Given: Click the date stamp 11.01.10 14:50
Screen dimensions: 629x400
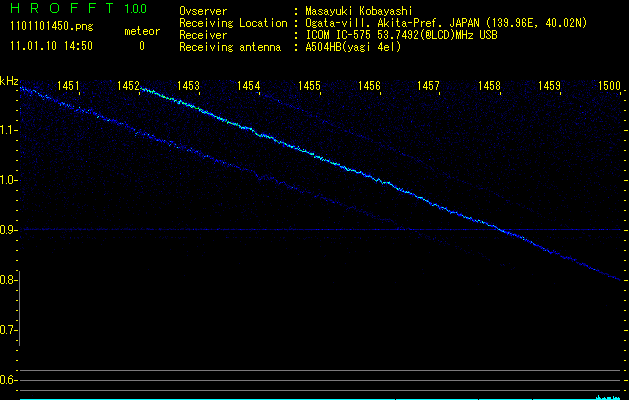Looking at the screenshot, I should click(x=51, y=46).
